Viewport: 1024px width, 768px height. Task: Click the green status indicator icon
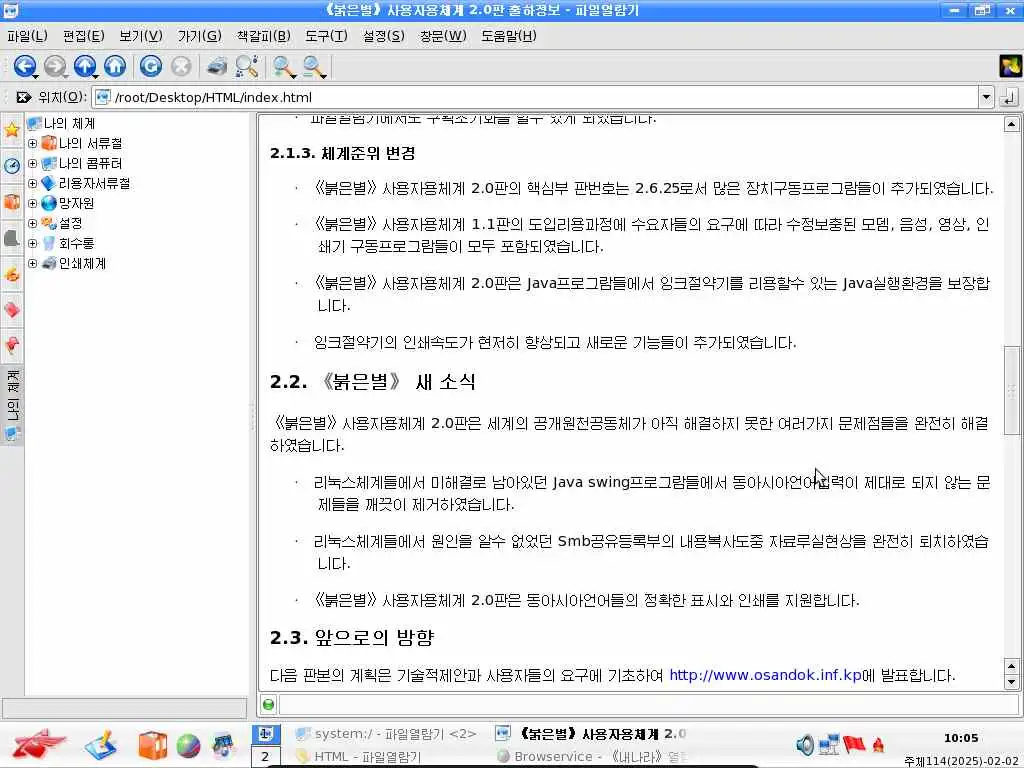[268, 705]
